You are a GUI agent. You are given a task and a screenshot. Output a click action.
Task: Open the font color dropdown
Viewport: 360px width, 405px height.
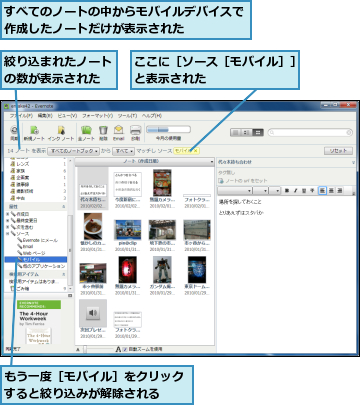pos(275,191)
